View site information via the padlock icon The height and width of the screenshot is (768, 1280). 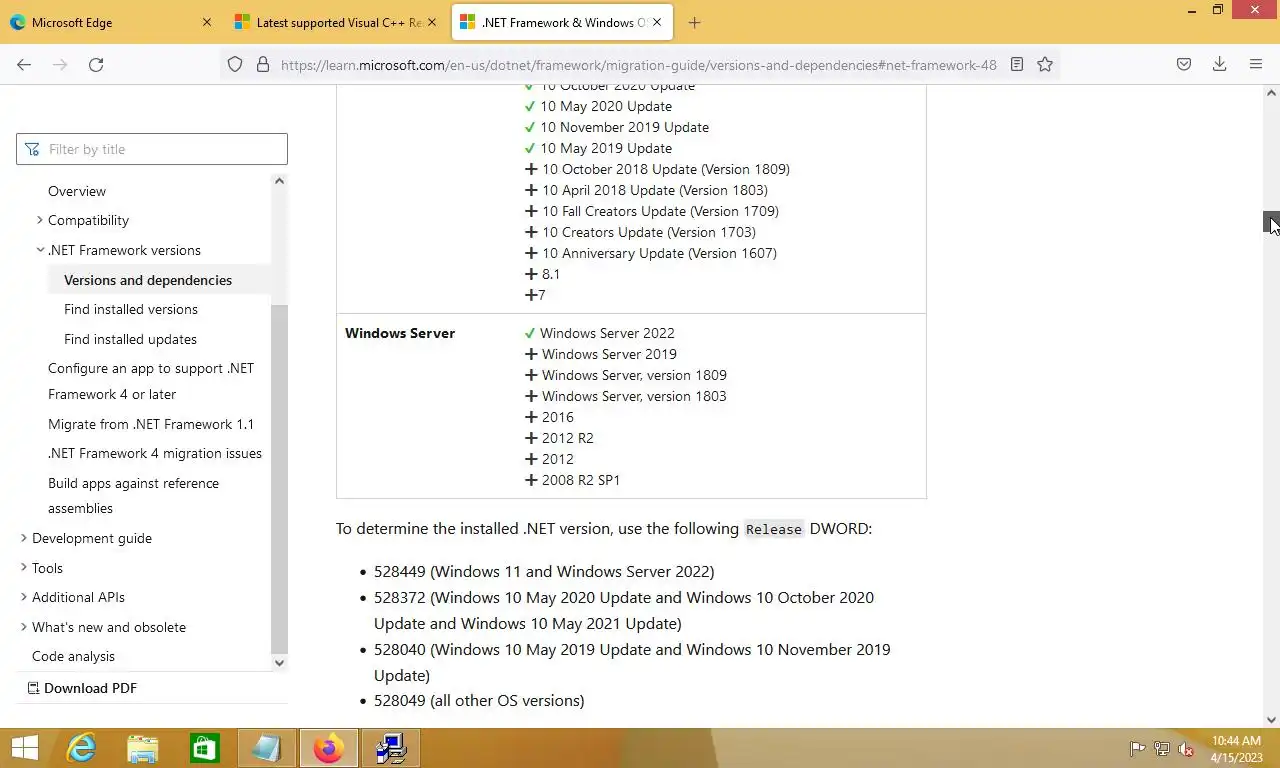pos(263,64)
